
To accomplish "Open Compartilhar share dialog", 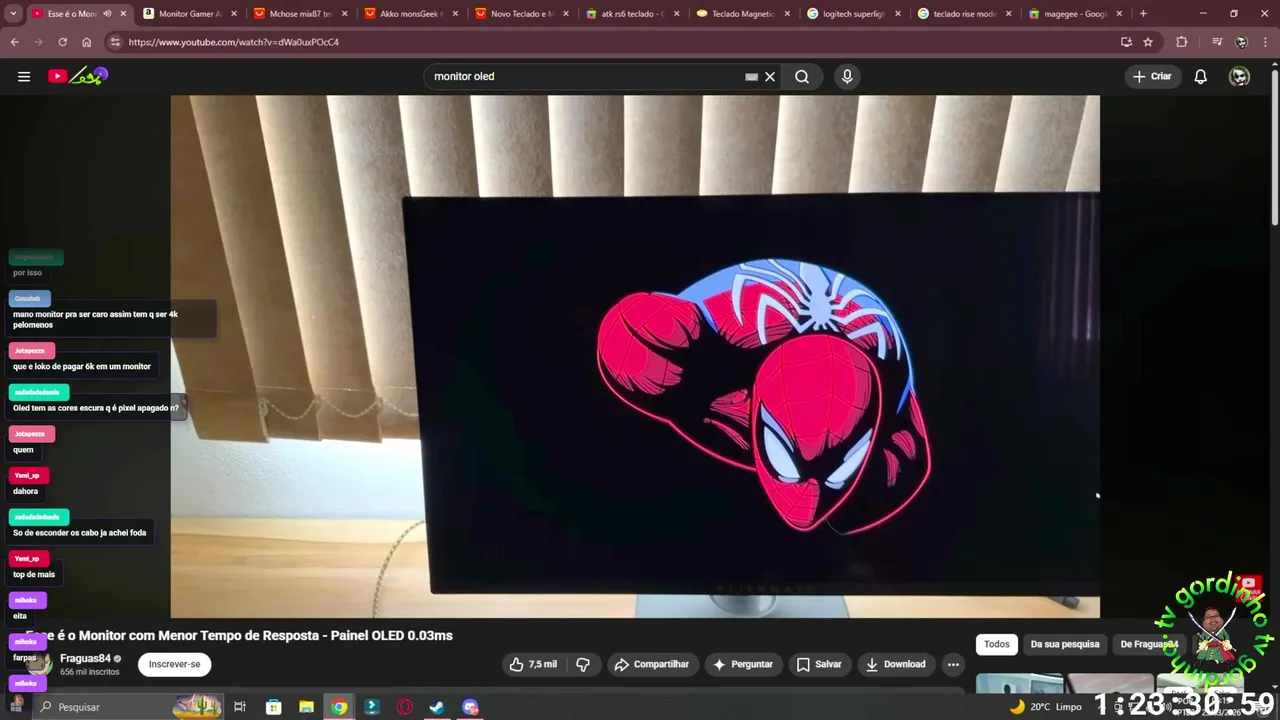I will pos(652,664).
